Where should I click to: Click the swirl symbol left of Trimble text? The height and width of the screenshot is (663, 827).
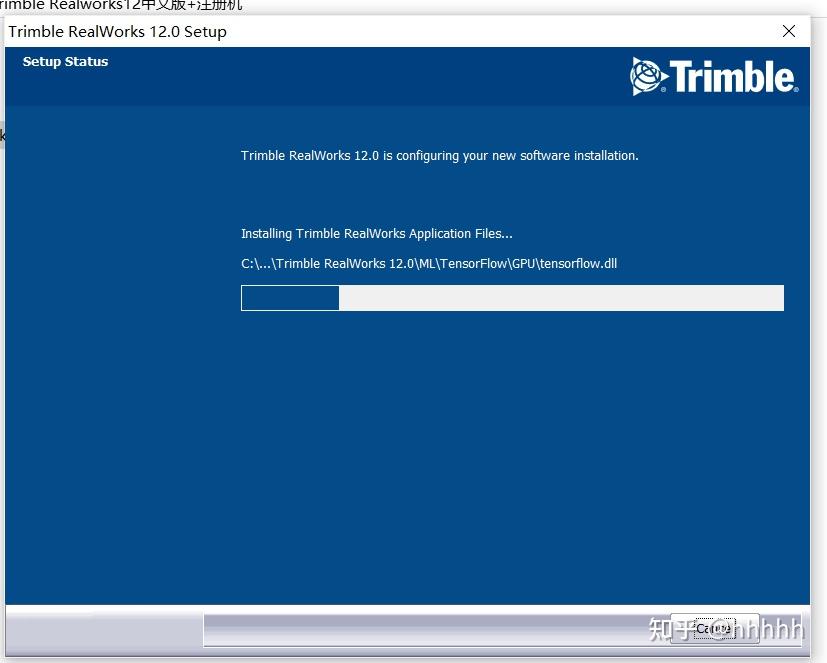click(x=644, y=75)
